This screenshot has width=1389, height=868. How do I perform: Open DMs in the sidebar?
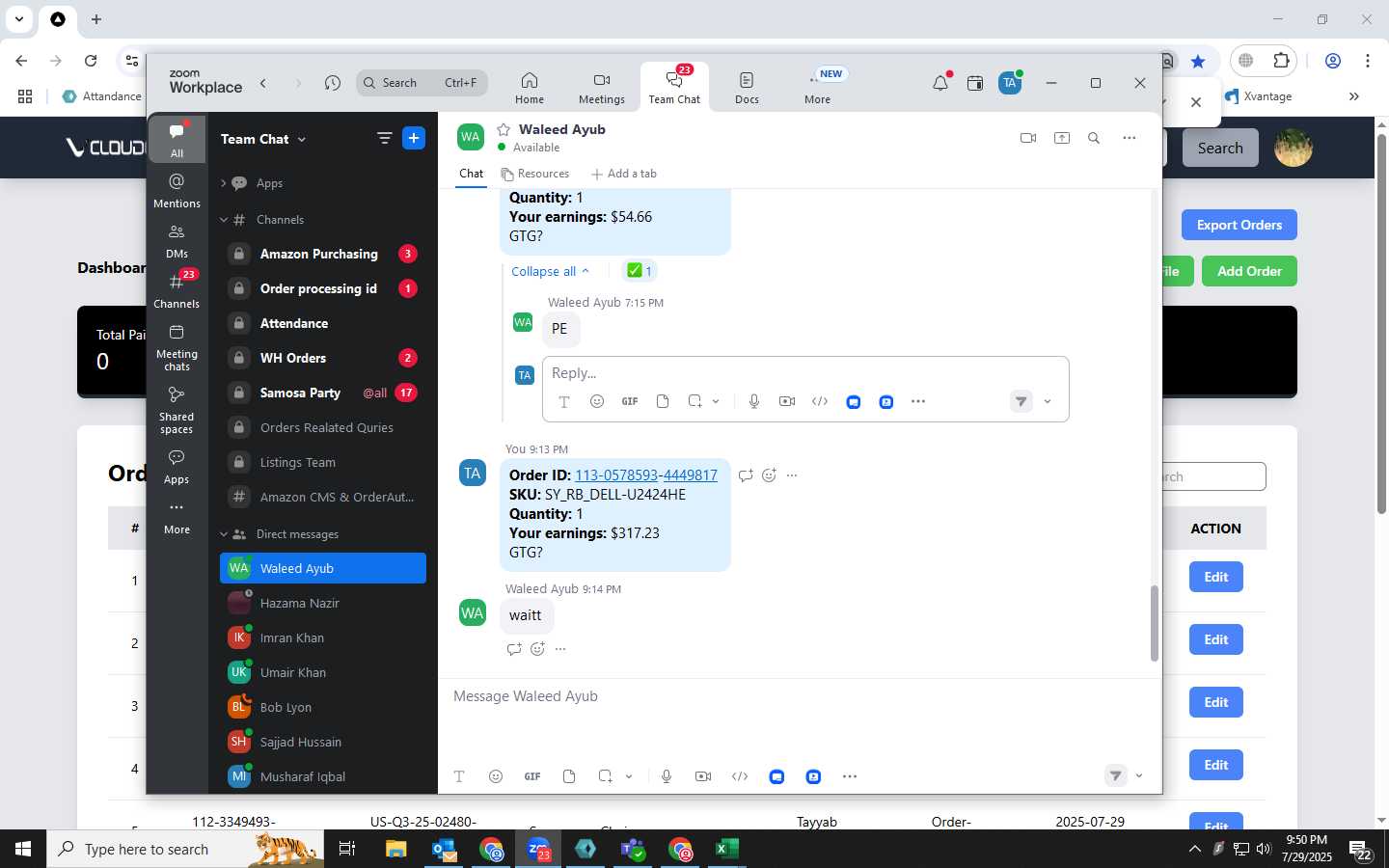coord(177,240)
